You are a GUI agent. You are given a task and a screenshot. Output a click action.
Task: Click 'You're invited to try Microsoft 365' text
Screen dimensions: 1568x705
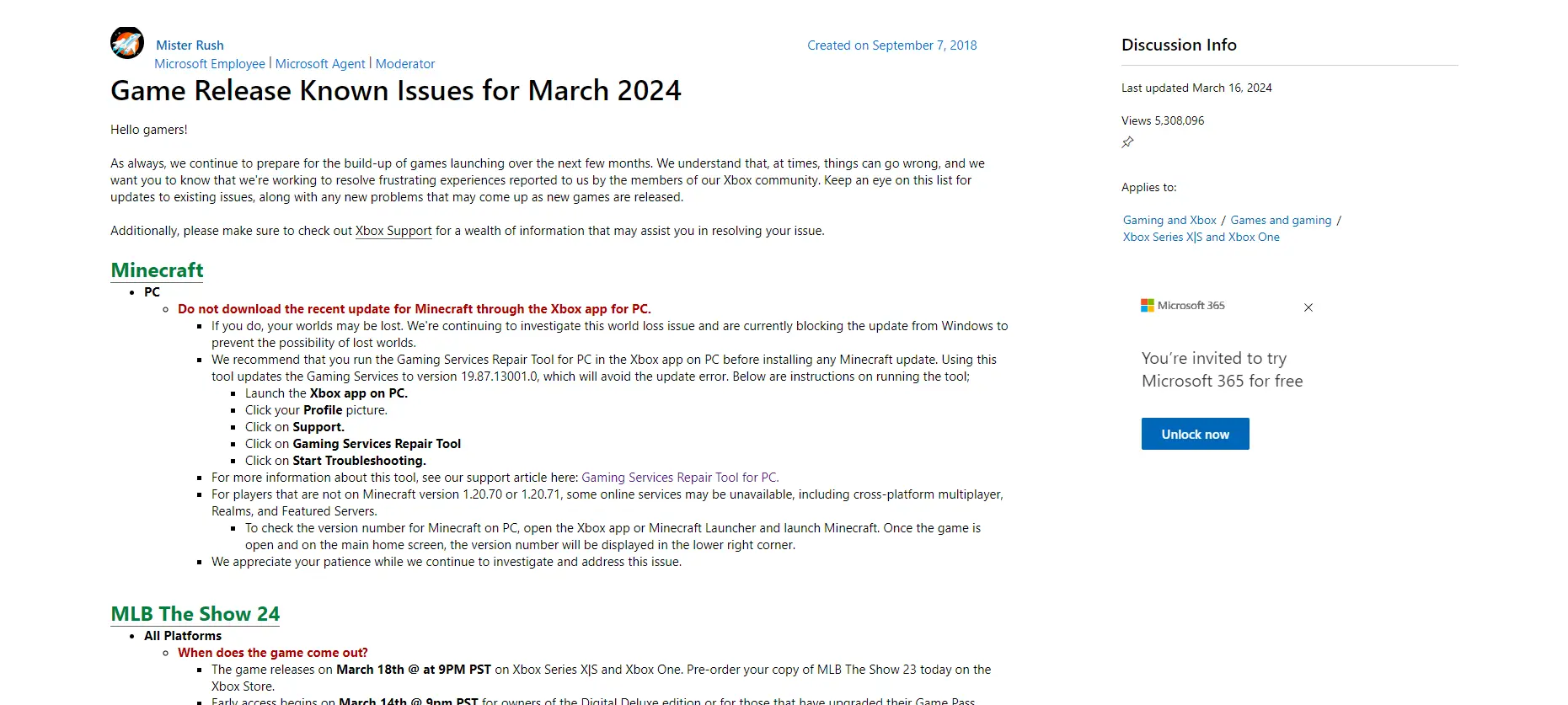1222,370
